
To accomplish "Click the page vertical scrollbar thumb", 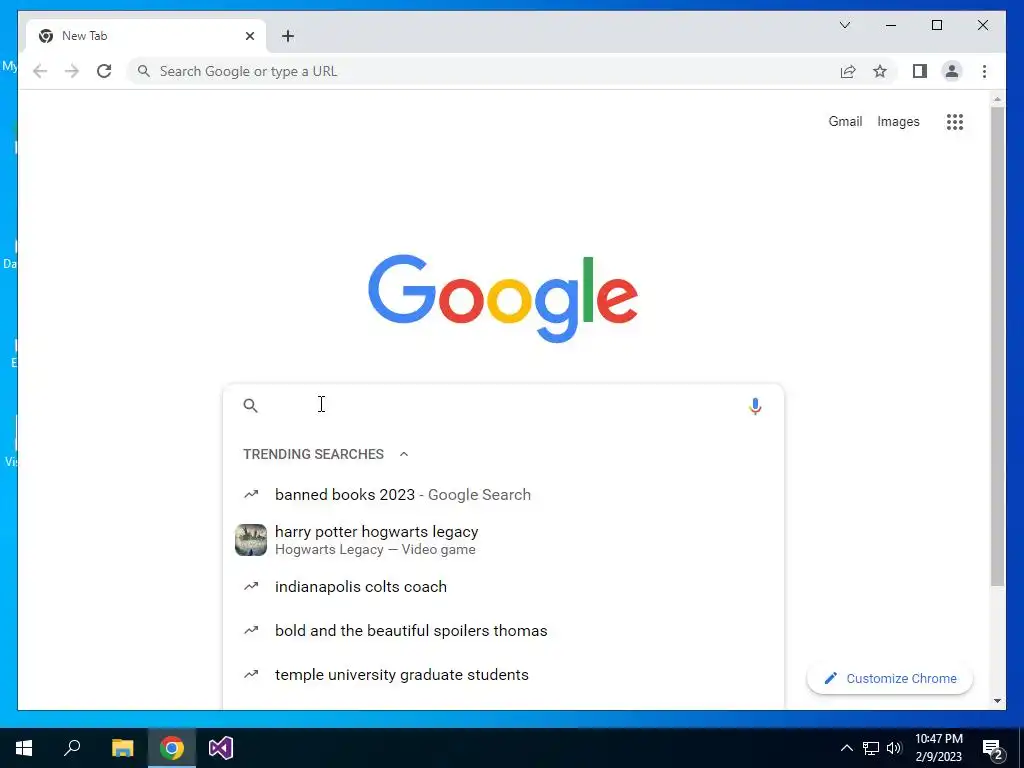I will pyautogui.click(x=997, y=346).
